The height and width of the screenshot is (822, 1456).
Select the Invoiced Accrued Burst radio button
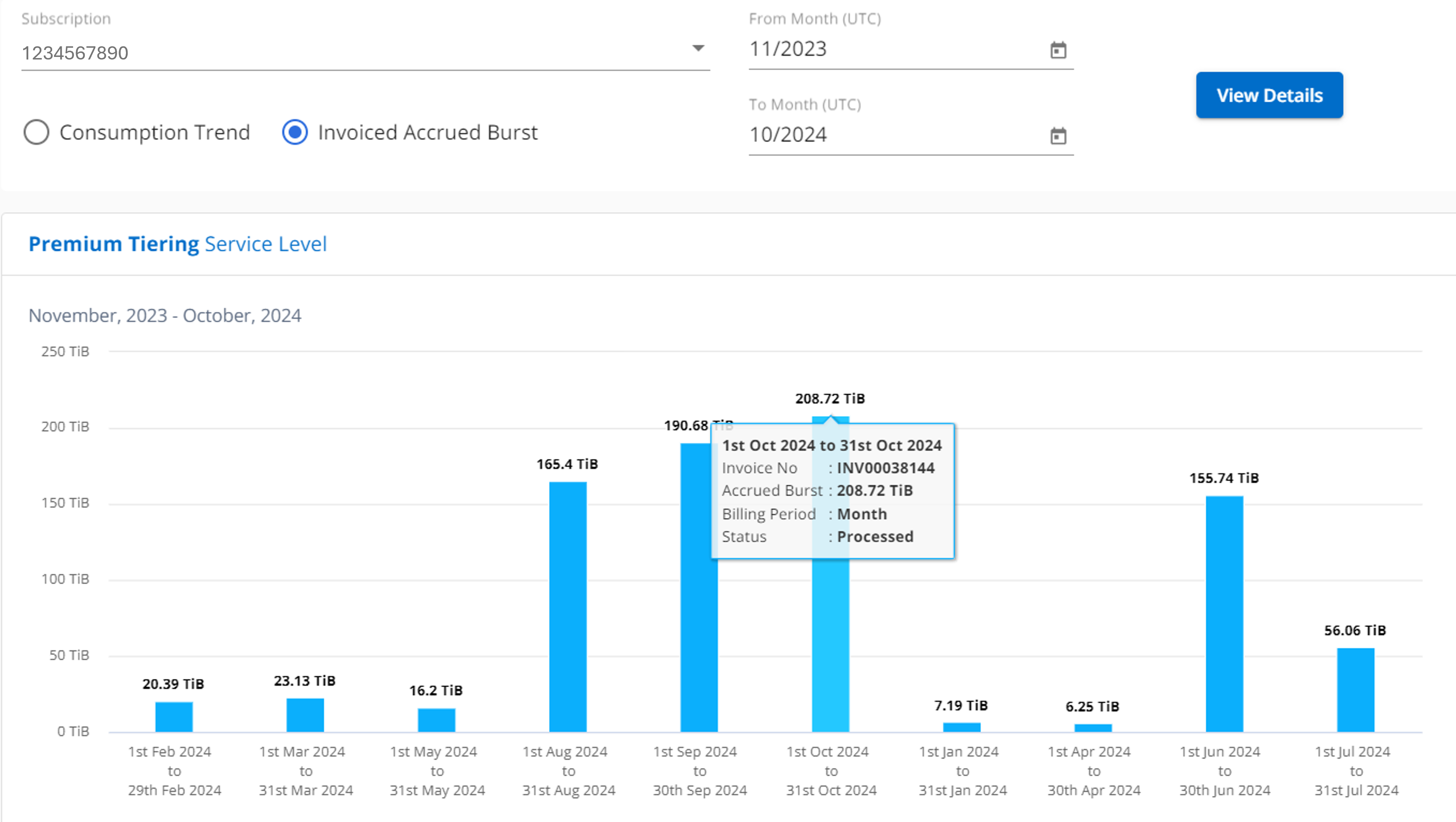[295, 132]
